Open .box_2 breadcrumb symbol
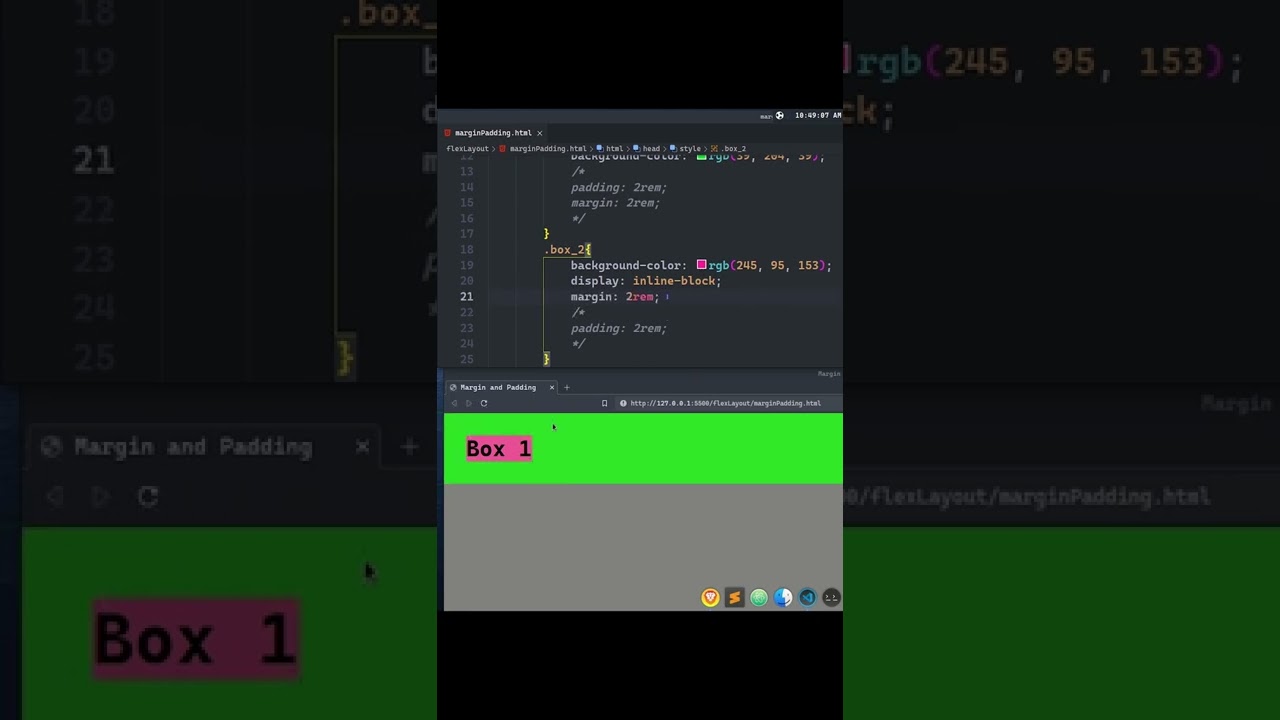1280x720 pixels. click(729, 149)
